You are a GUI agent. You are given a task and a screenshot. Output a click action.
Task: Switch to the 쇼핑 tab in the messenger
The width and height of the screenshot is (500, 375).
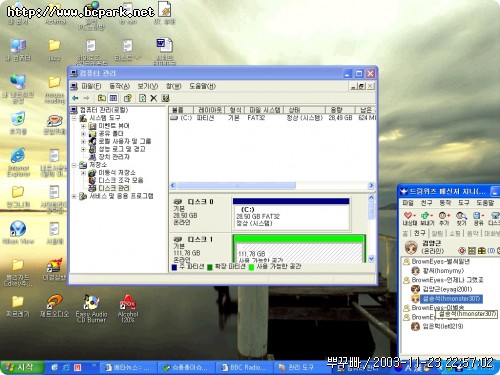(455, 233)
